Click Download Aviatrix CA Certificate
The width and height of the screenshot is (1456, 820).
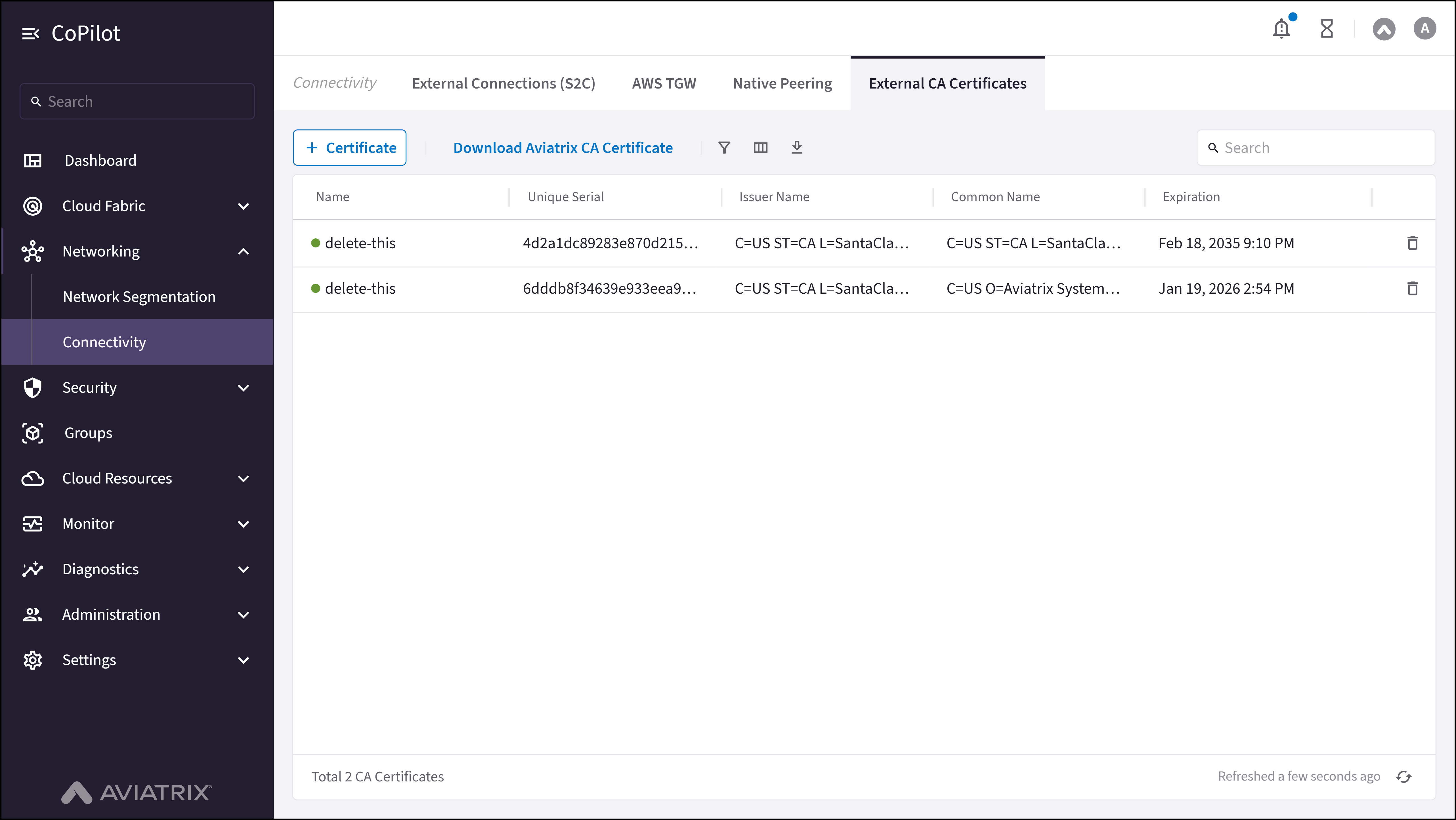click(x=563, y=148)
